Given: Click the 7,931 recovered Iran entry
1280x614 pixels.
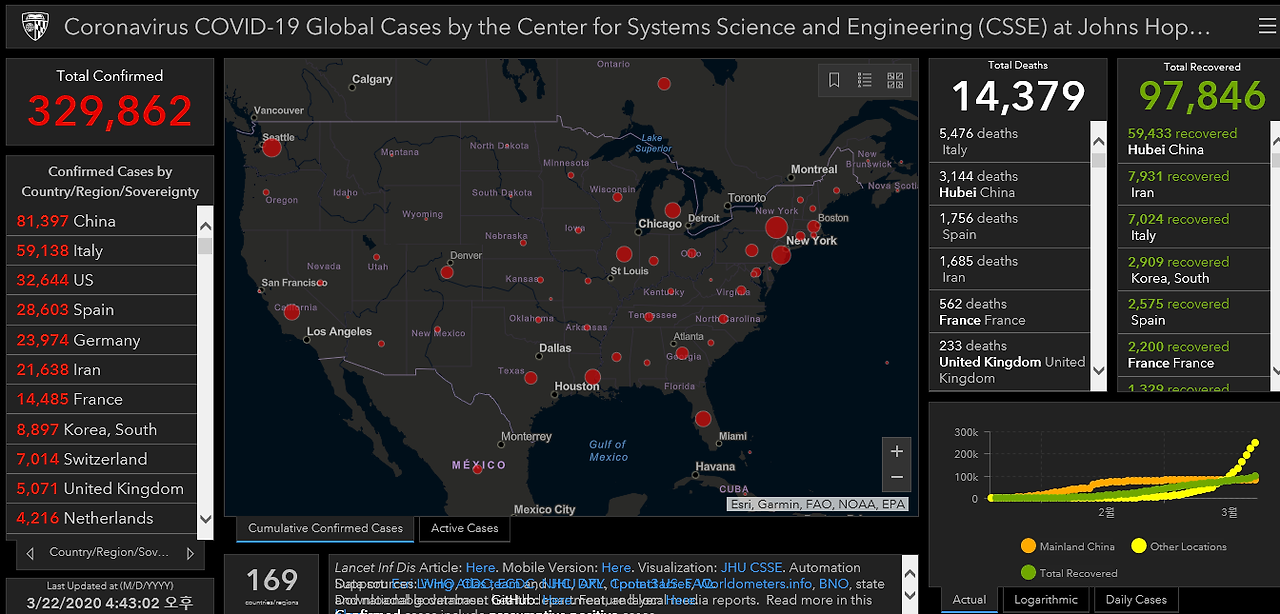Looking at the screenshot, I should pos(1194,184).
